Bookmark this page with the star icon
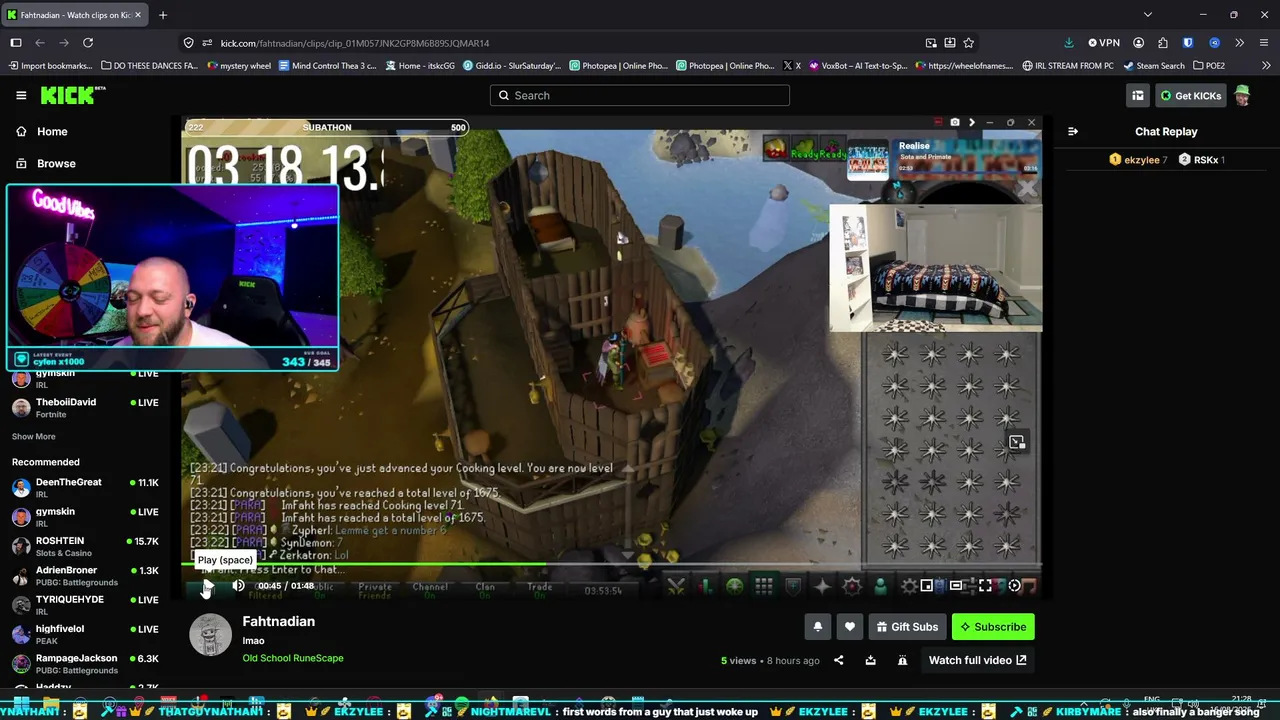 pos(968,43)
